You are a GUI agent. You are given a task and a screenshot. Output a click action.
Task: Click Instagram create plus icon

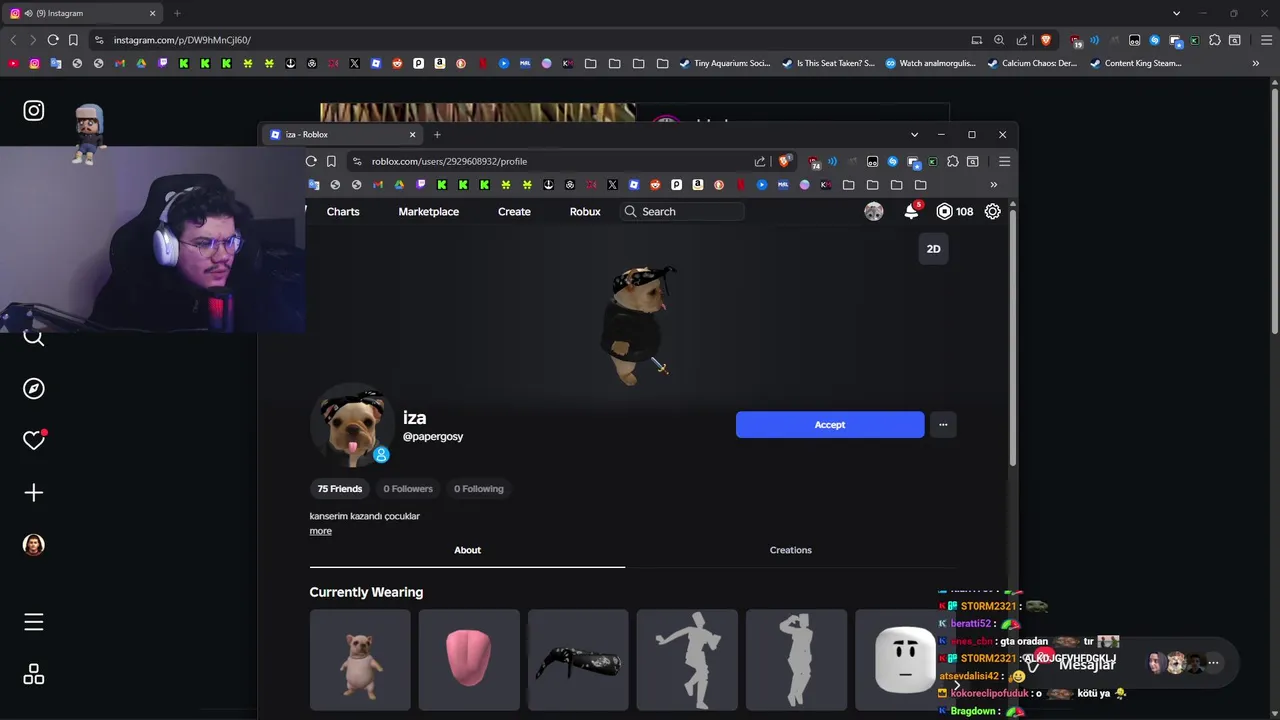click(34, 492)
